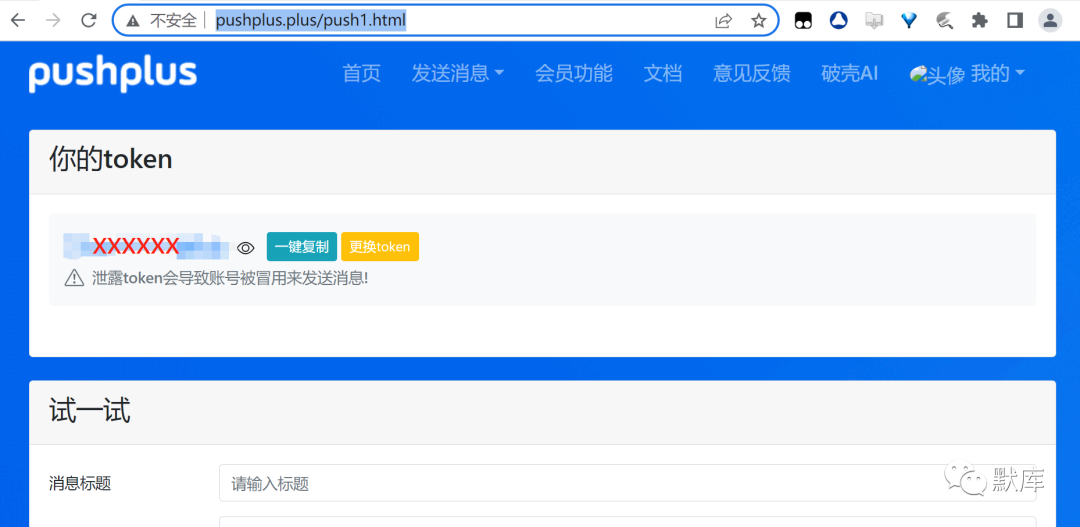Reload the page with the refresh icon
This screenshot has height=527, width=1080.
[x=88, y=21]
